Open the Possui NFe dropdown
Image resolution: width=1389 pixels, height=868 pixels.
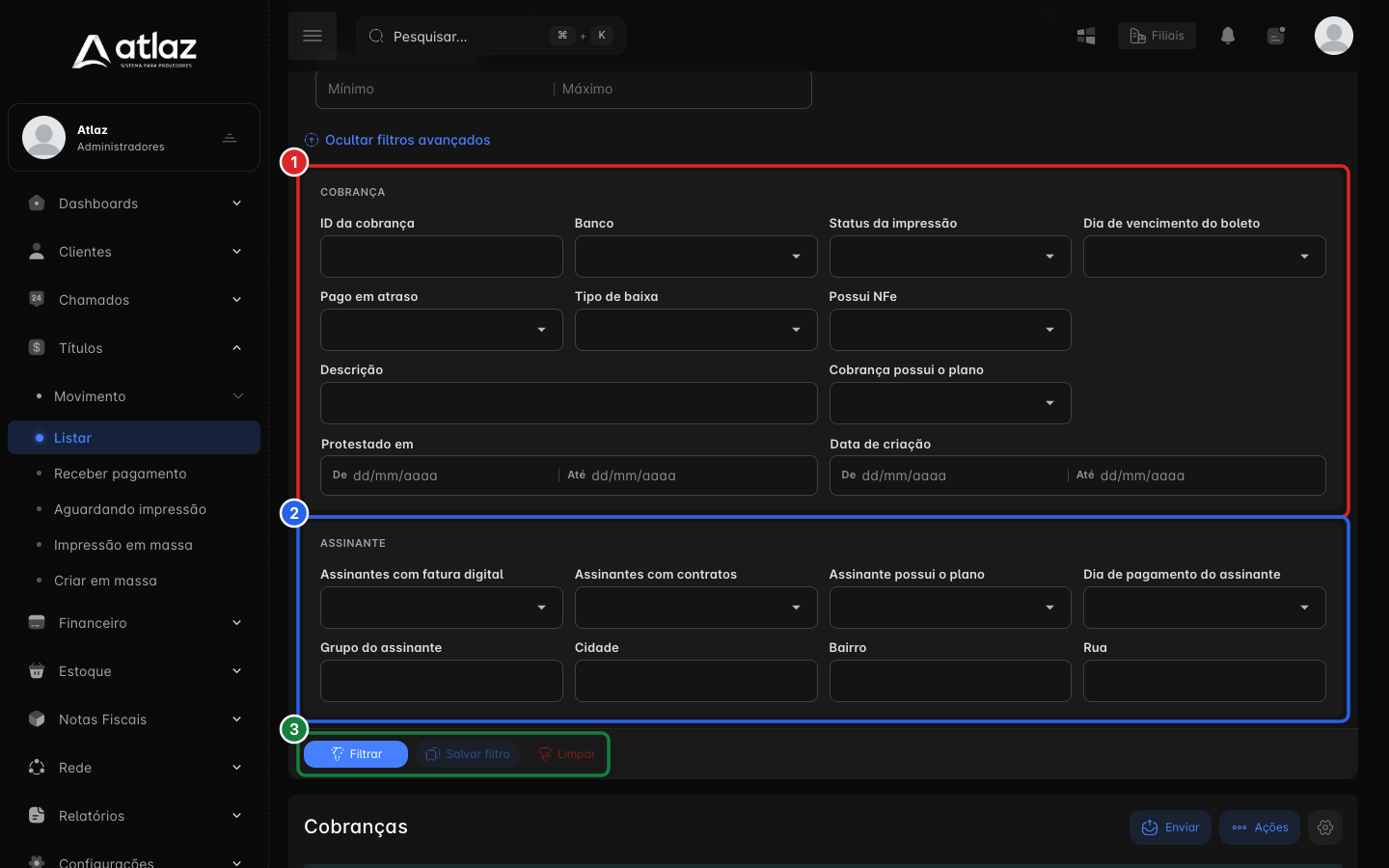950,330
